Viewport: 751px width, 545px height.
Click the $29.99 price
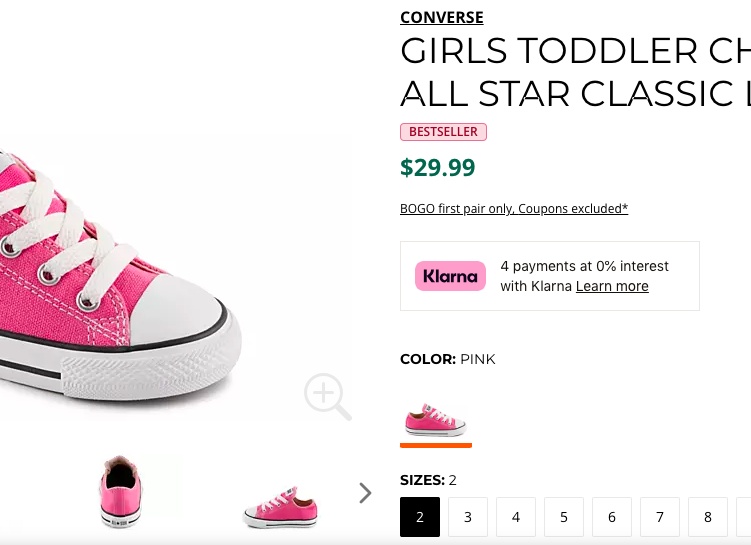click(x=438, y=167)
